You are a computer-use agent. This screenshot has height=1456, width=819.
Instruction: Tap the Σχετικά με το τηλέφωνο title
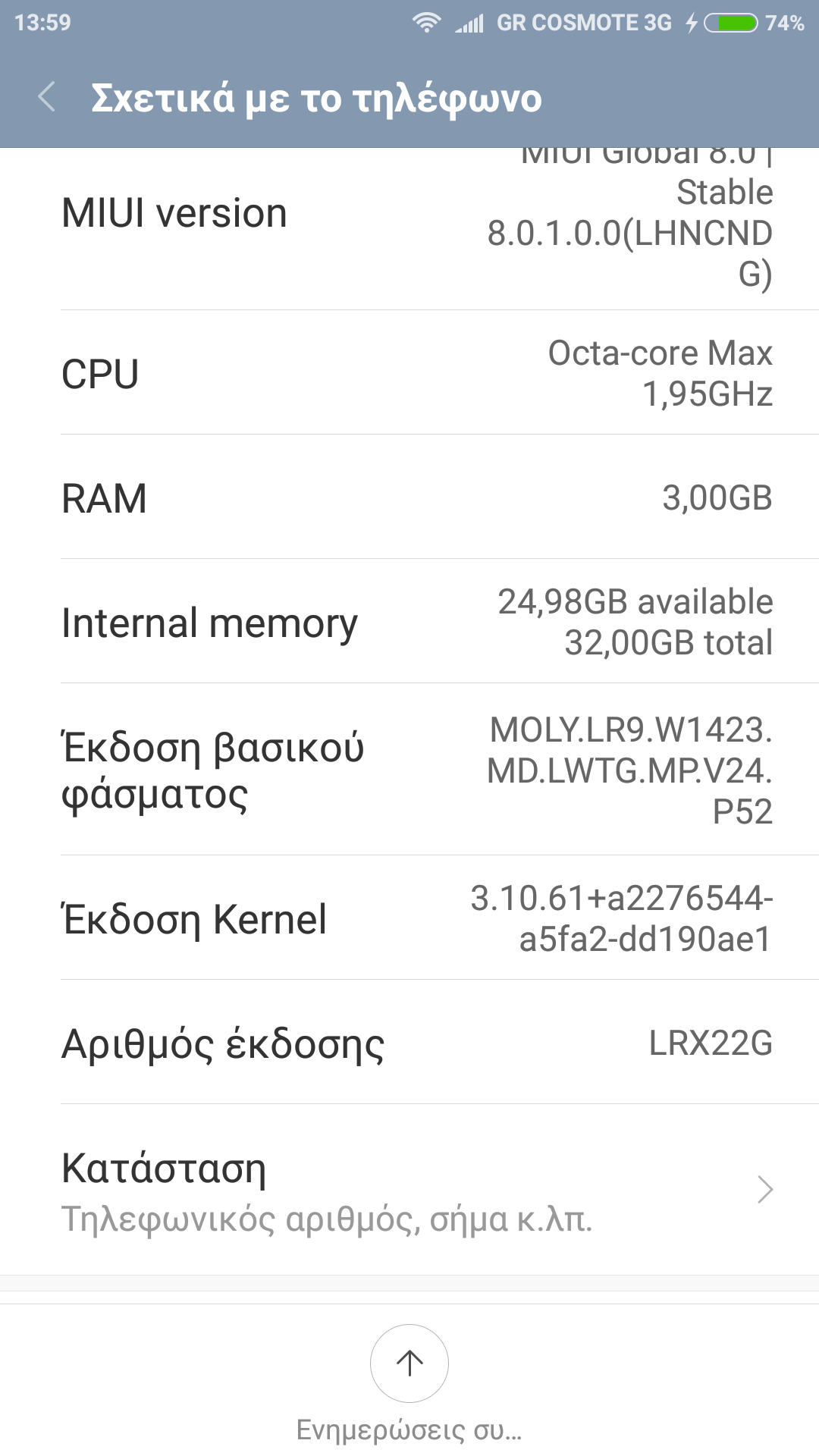[x=316, y=99]
